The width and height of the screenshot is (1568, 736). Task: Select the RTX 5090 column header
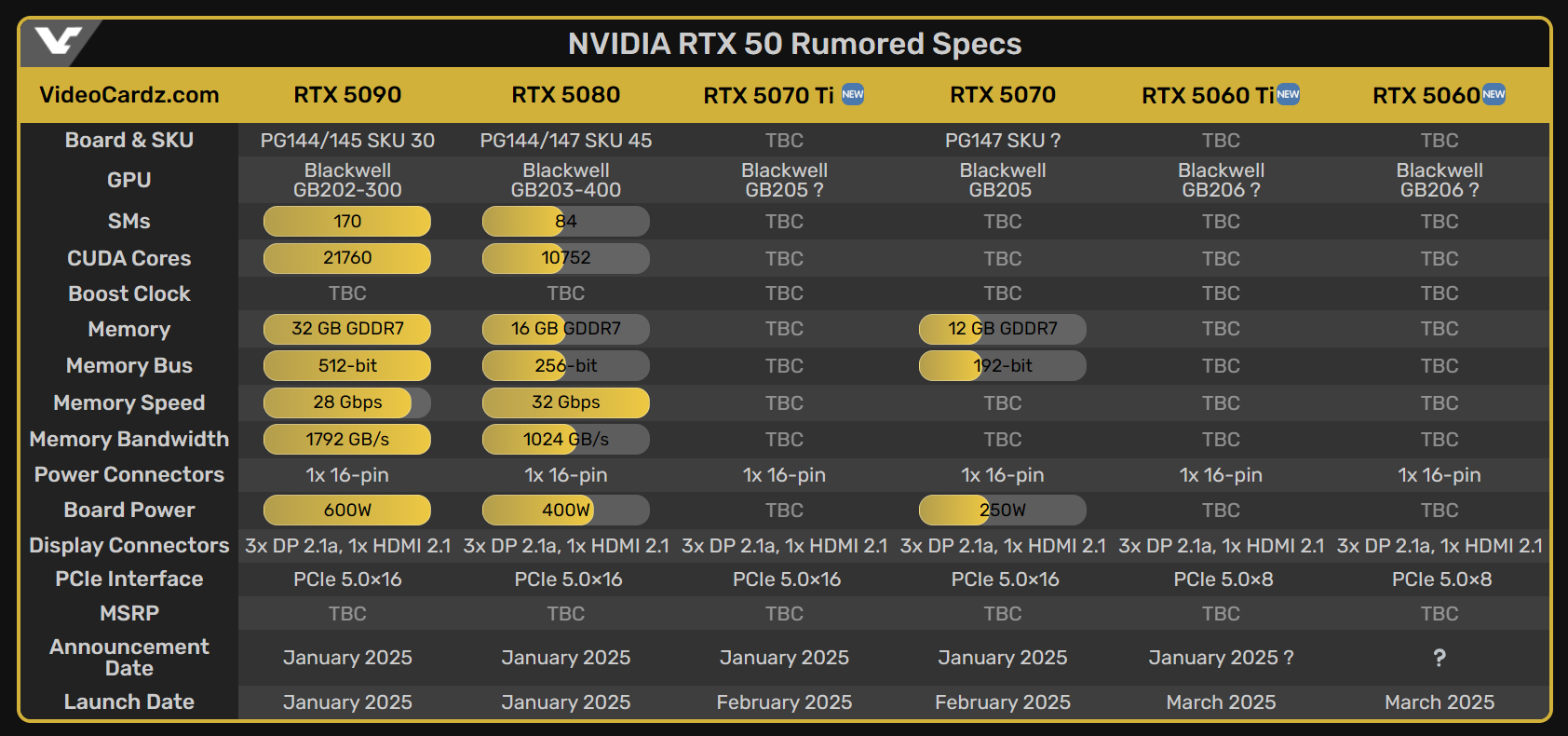[347, 95]
